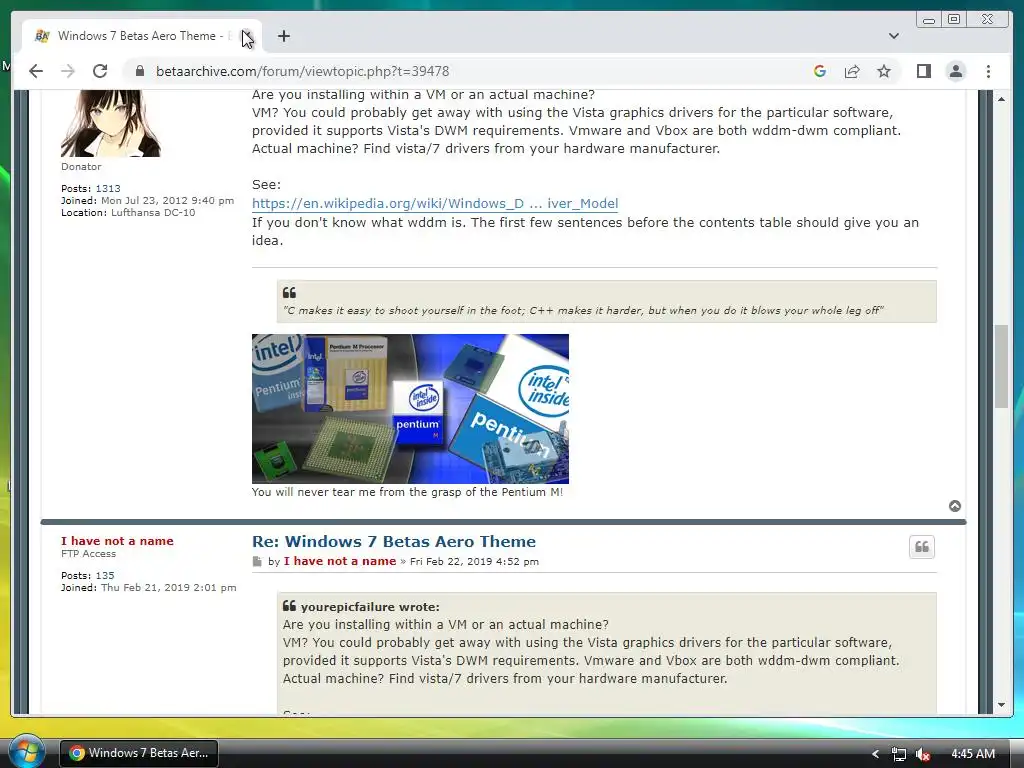
Task: Click the FTP Access rank label
Action: point(88,554)
